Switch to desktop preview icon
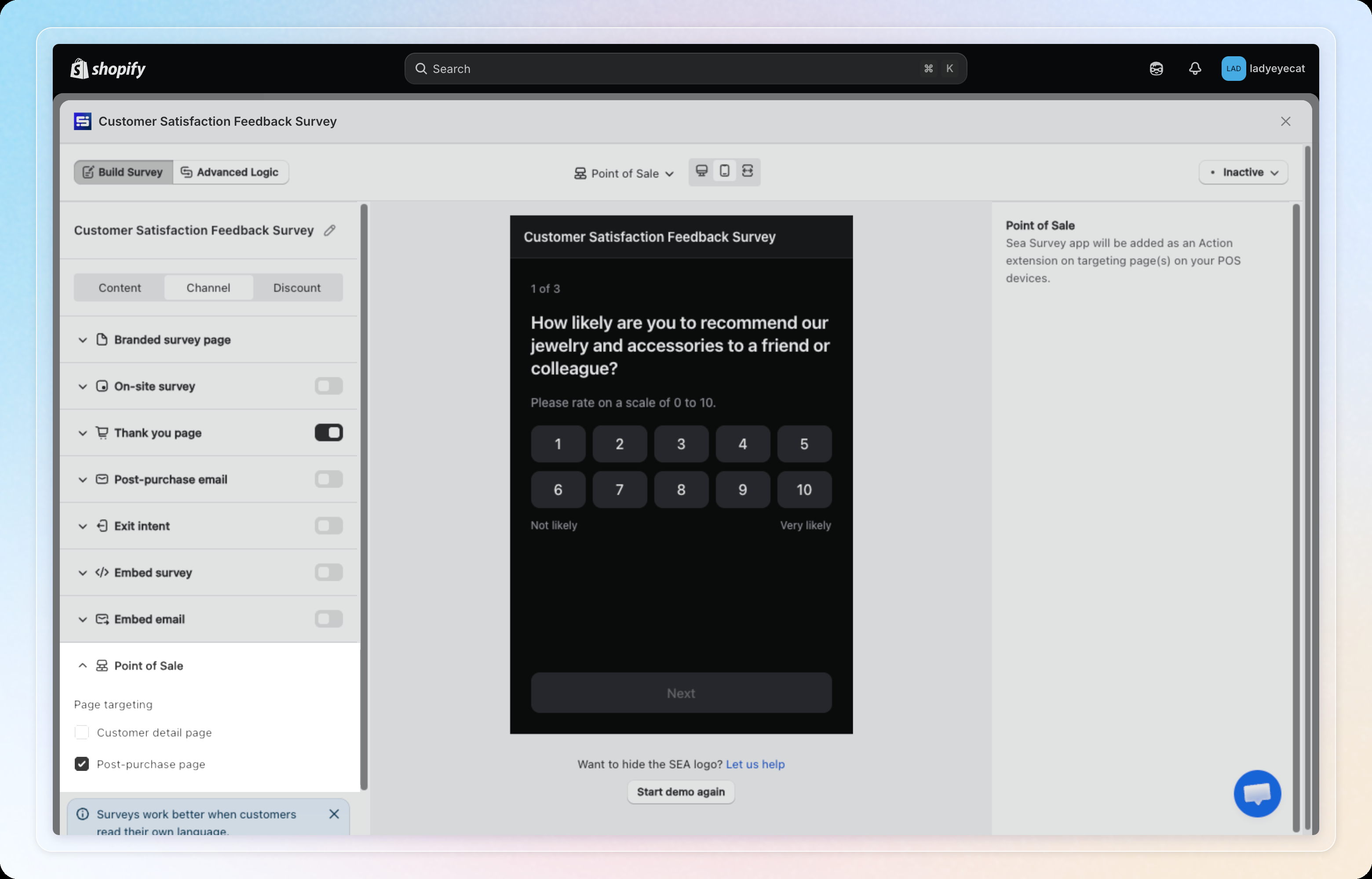 point(702,171)
